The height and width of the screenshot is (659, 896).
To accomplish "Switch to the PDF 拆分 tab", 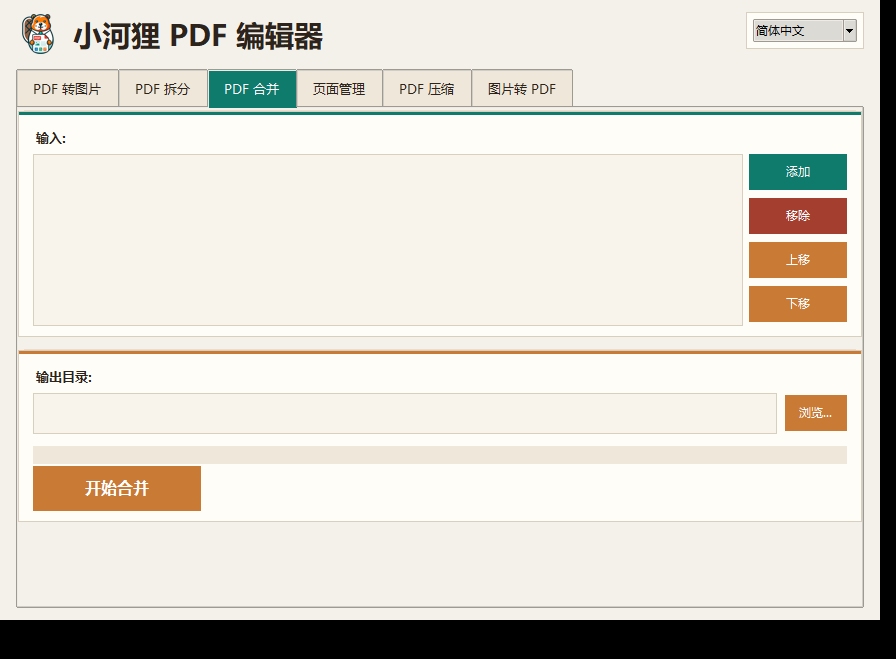I will (163, 89).
